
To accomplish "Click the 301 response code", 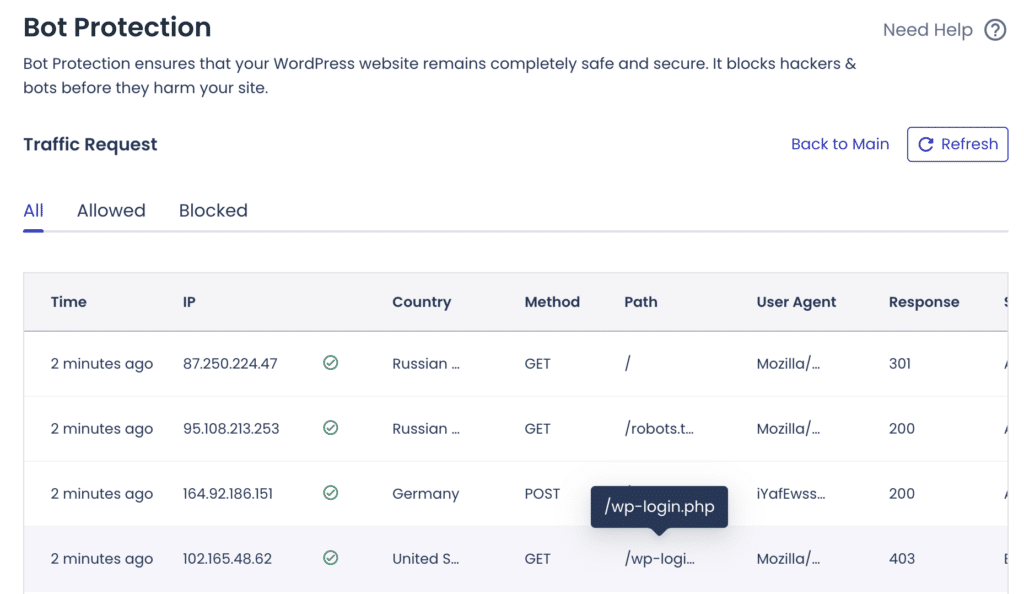I will pyautogui.click(x=899, y=364).
